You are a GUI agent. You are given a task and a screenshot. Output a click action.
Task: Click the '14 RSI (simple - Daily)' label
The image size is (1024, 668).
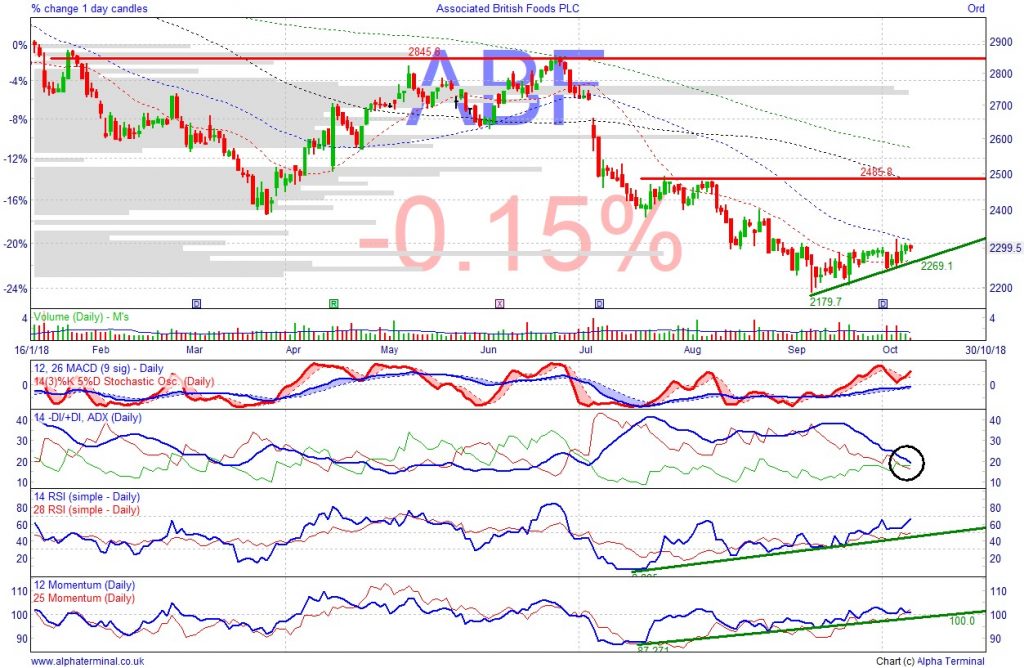click(x=87, y=497)
